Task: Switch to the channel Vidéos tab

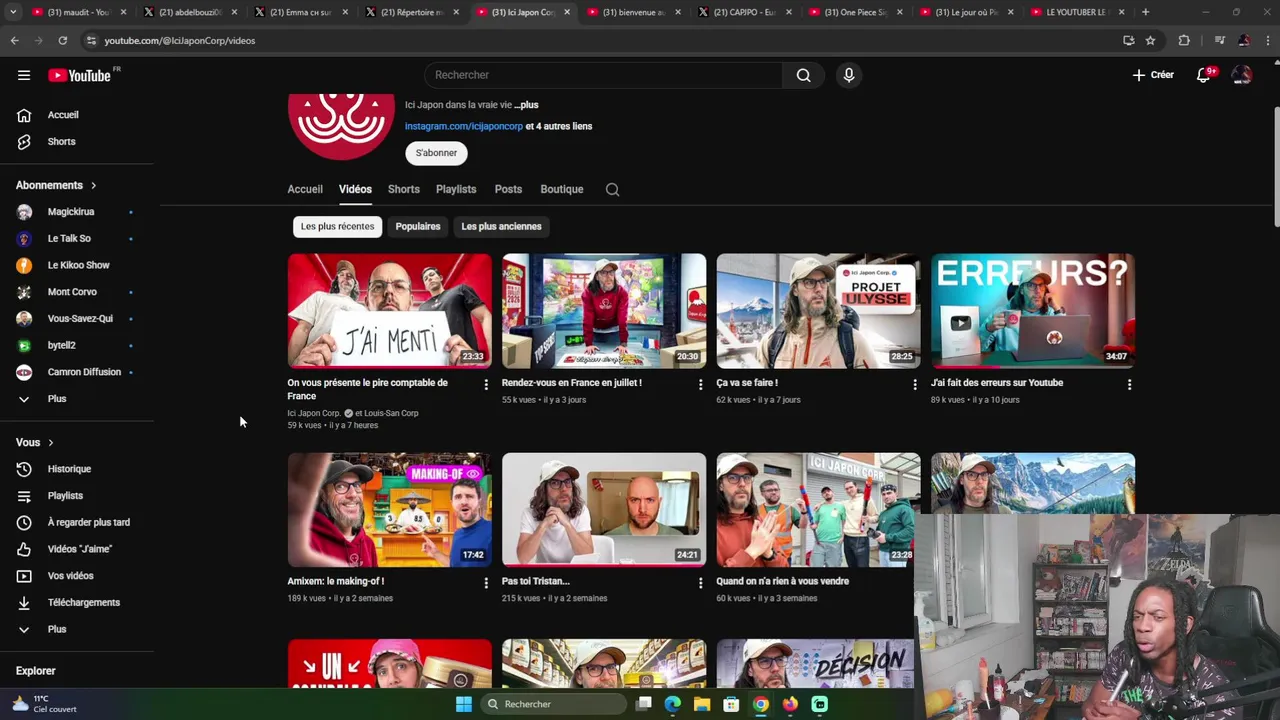Action: [x=355, y=189]
